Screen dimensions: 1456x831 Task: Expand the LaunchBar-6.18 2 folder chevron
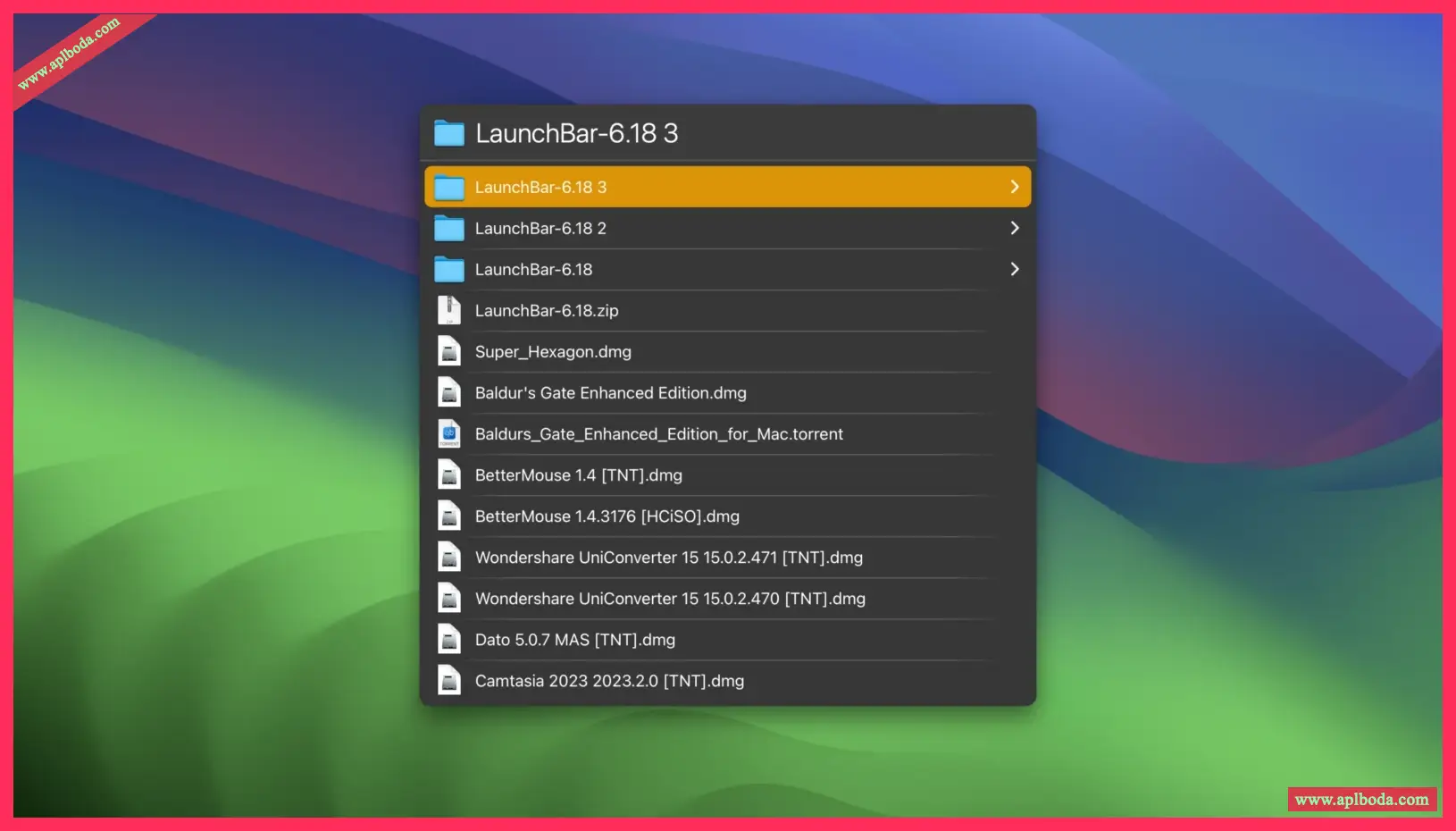[1014, 228]
